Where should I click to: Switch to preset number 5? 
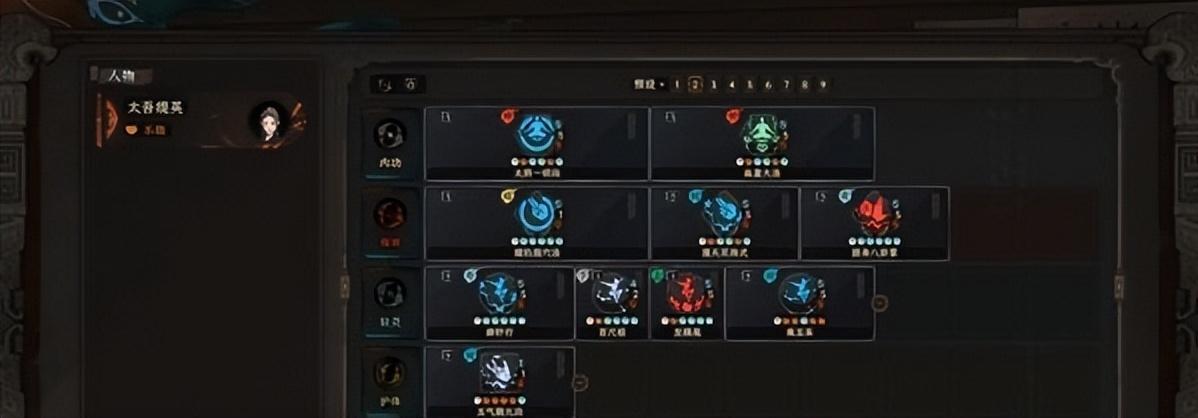tap(750, 85)
